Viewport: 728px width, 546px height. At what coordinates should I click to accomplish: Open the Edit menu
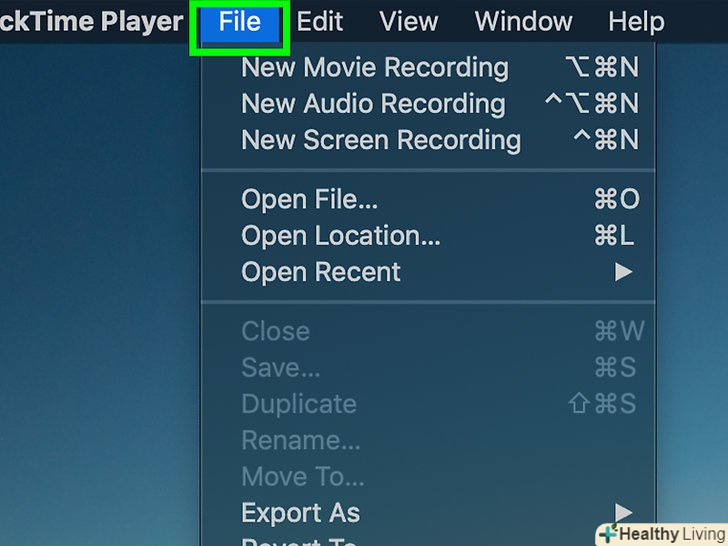(x=319, y=21)
